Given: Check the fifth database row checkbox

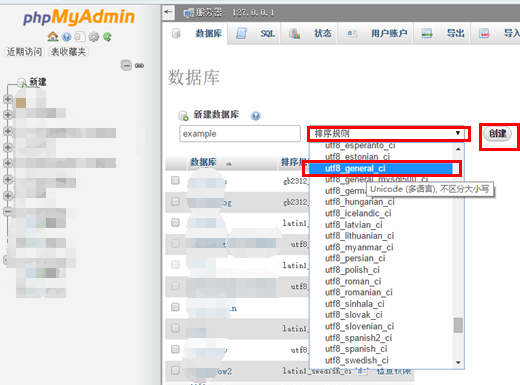Looking at the screenshot, I should [175, 265].
